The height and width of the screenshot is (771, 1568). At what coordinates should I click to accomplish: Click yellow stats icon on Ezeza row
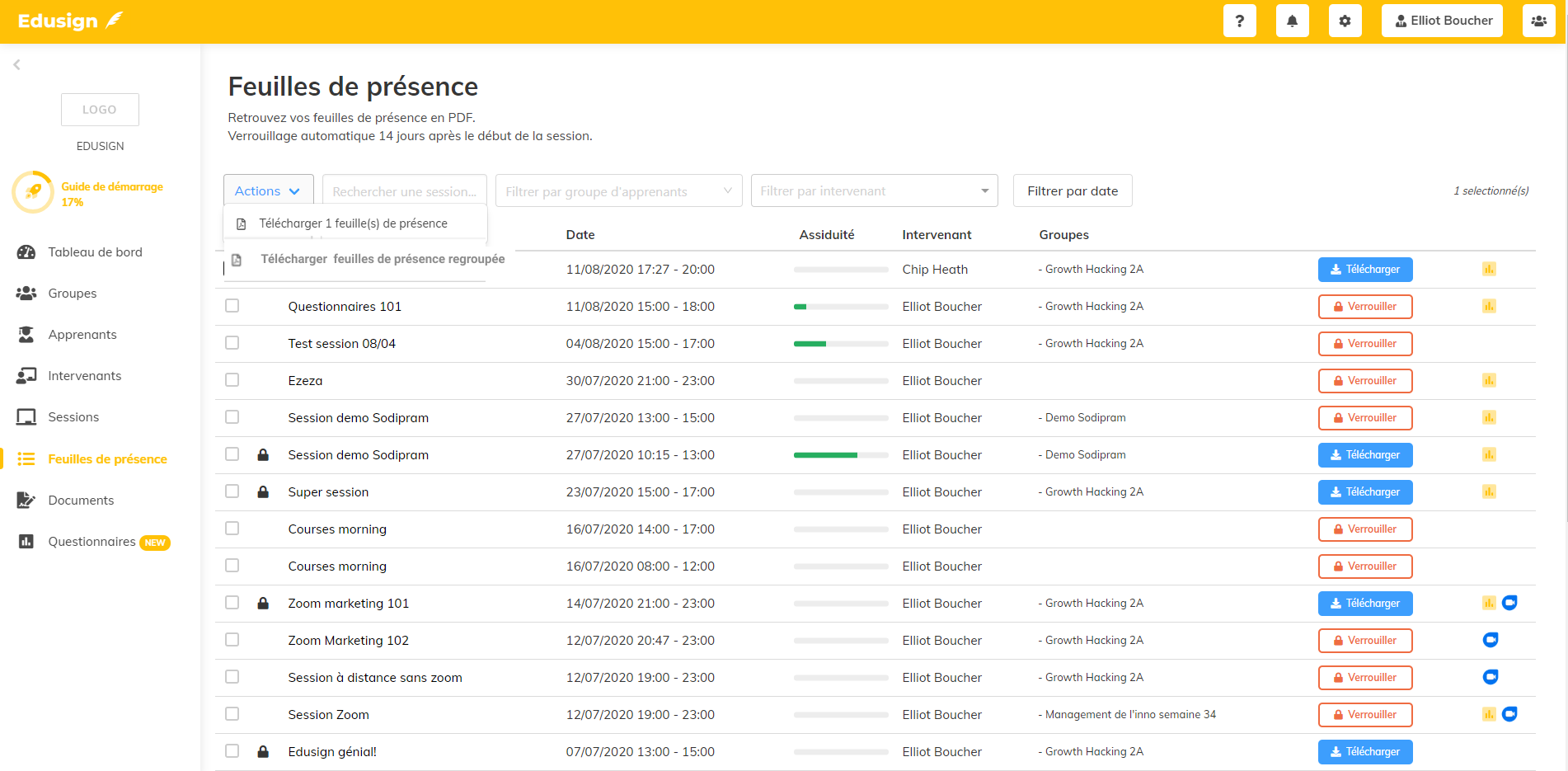(1489, 380)
